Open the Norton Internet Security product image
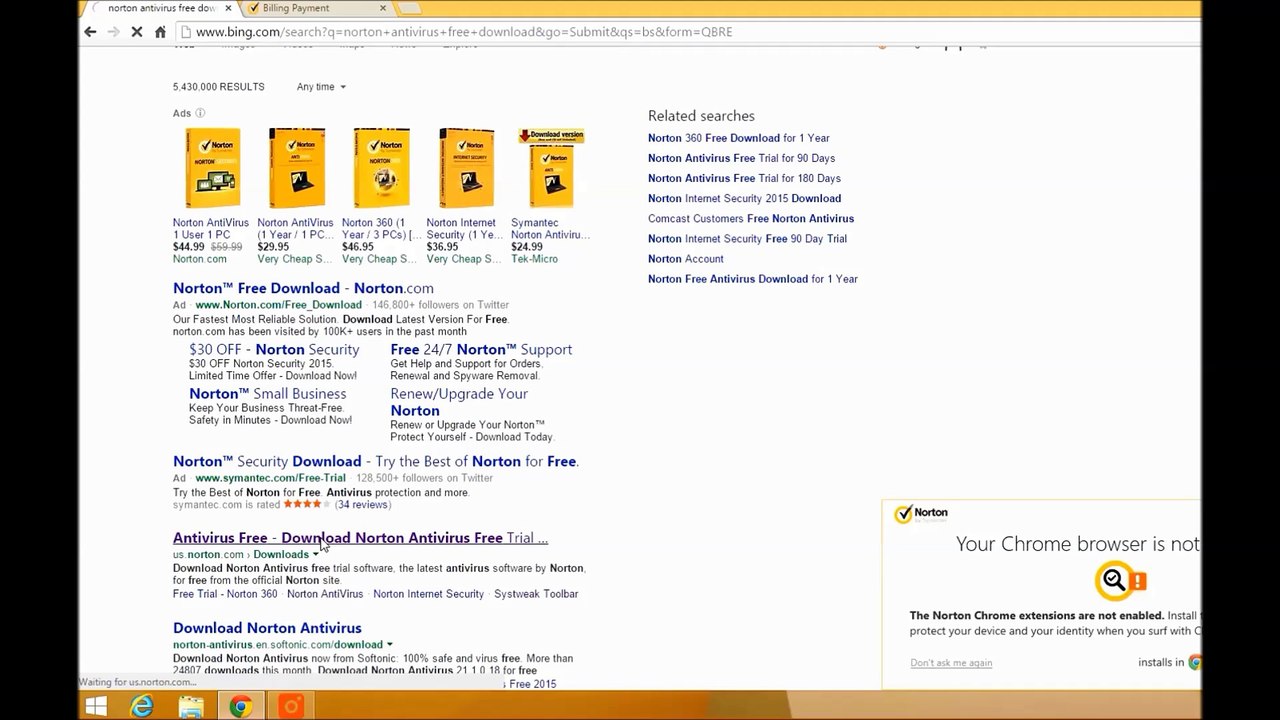 pos(466,168)
